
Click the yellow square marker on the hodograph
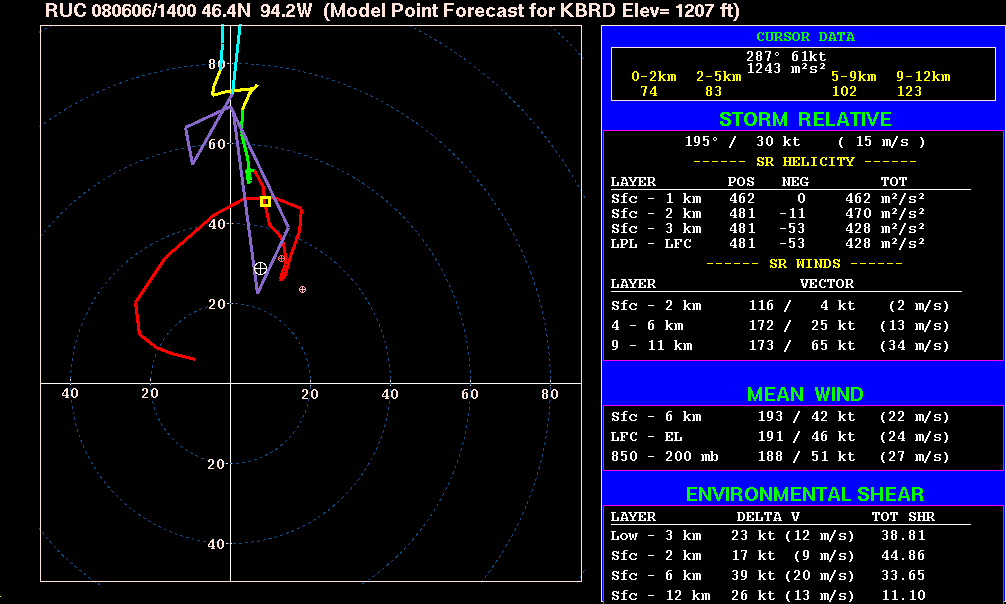[x=265, y=201]
